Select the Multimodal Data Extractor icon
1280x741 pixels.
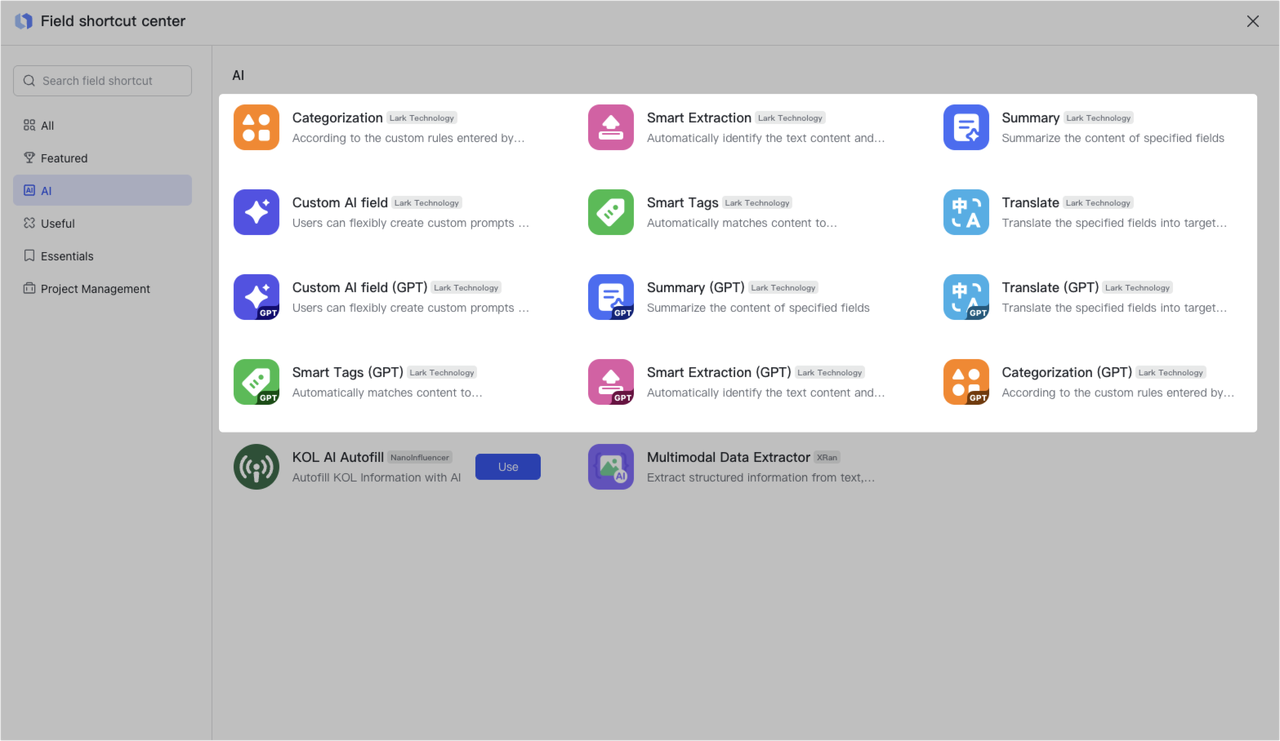point(611,467)
